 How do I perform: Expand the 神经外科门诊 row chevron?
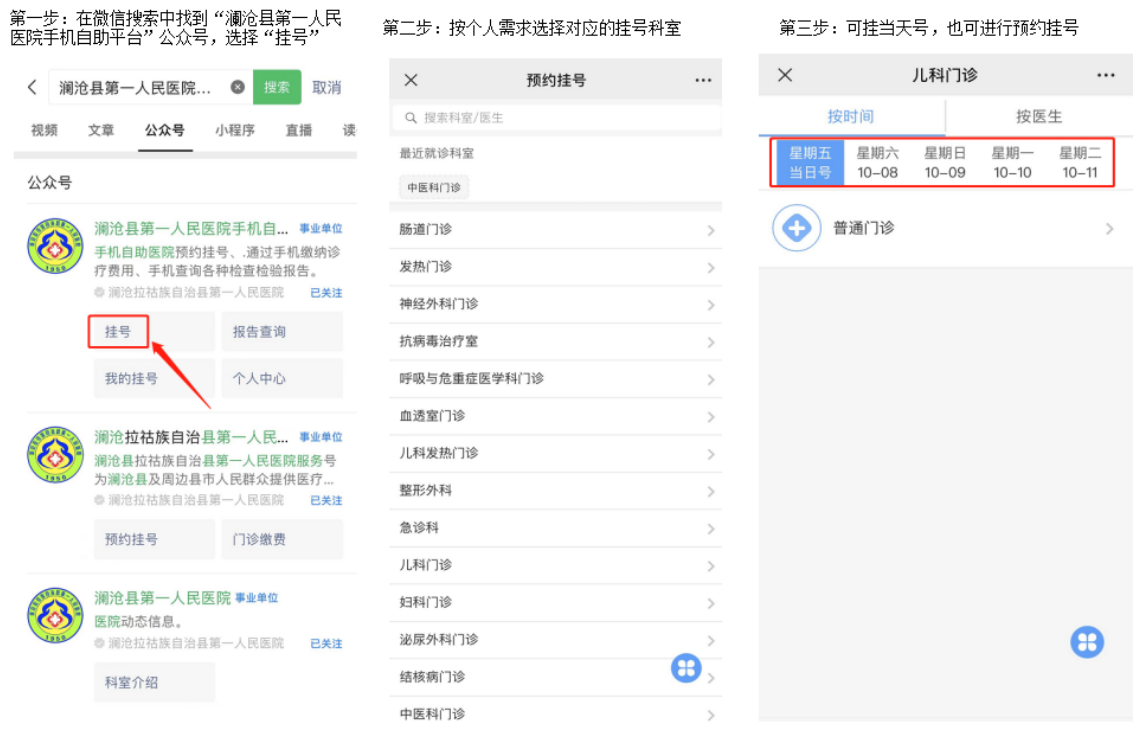(x=710, y=305)
